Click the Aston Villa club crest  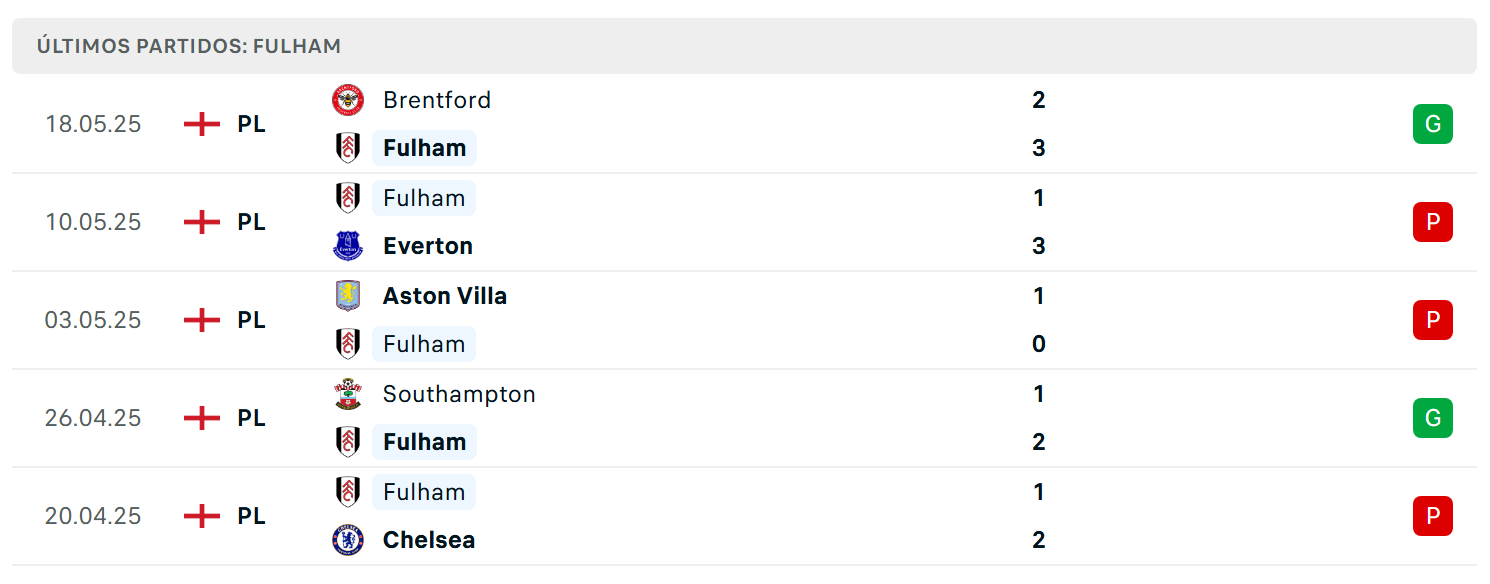pos(348,296)
